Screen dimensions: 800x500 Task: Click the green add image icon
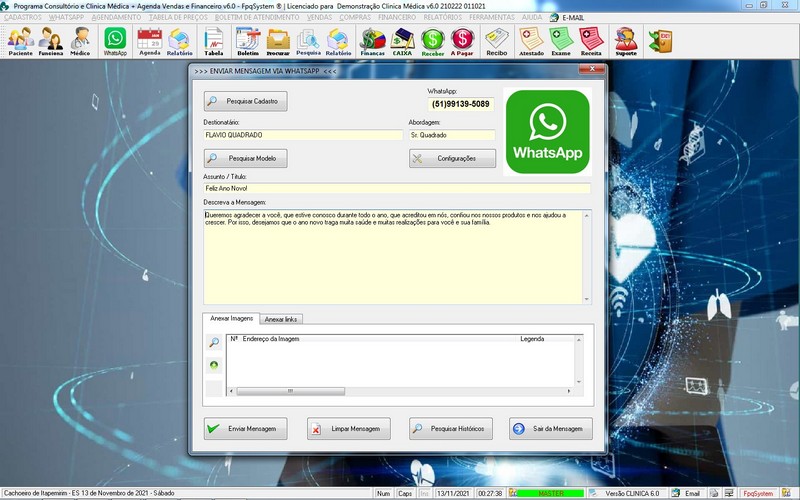214,365
